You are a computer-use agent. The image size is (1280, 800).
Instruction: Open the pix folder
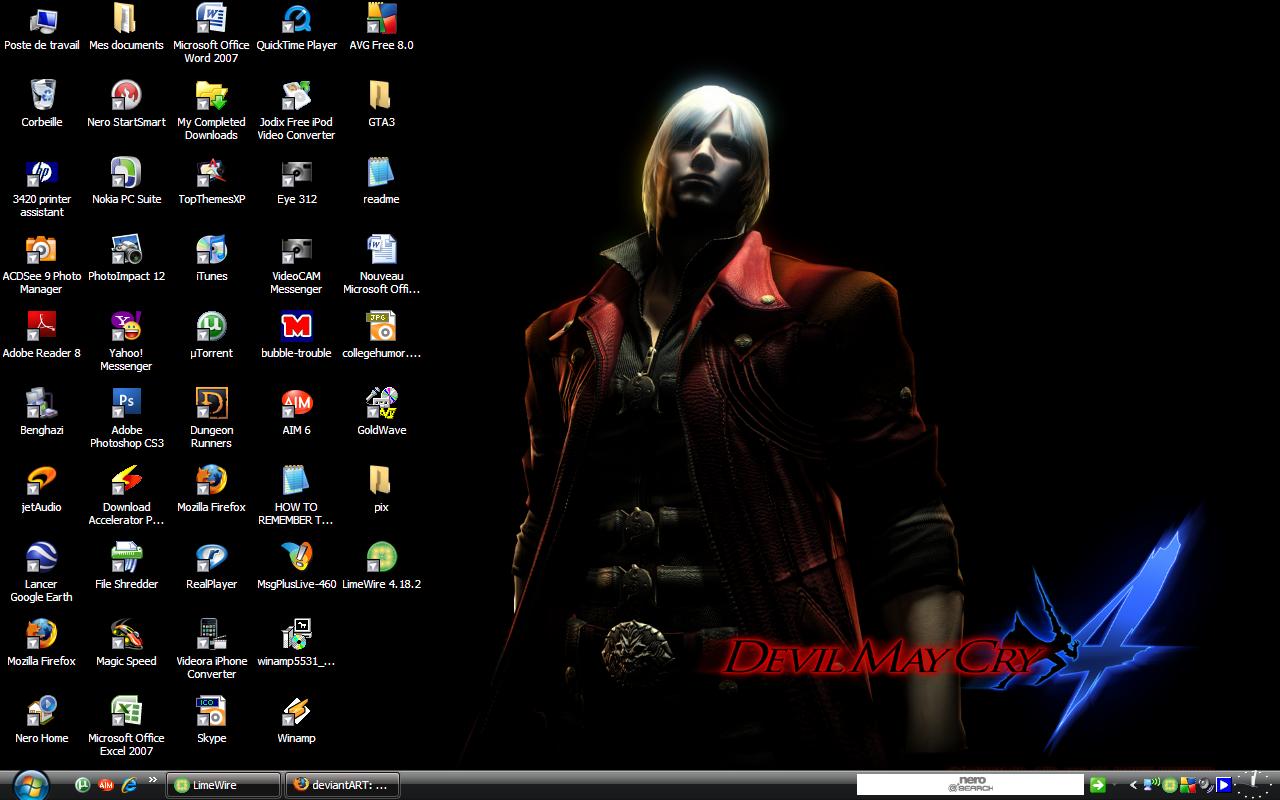tap(381, 490)
